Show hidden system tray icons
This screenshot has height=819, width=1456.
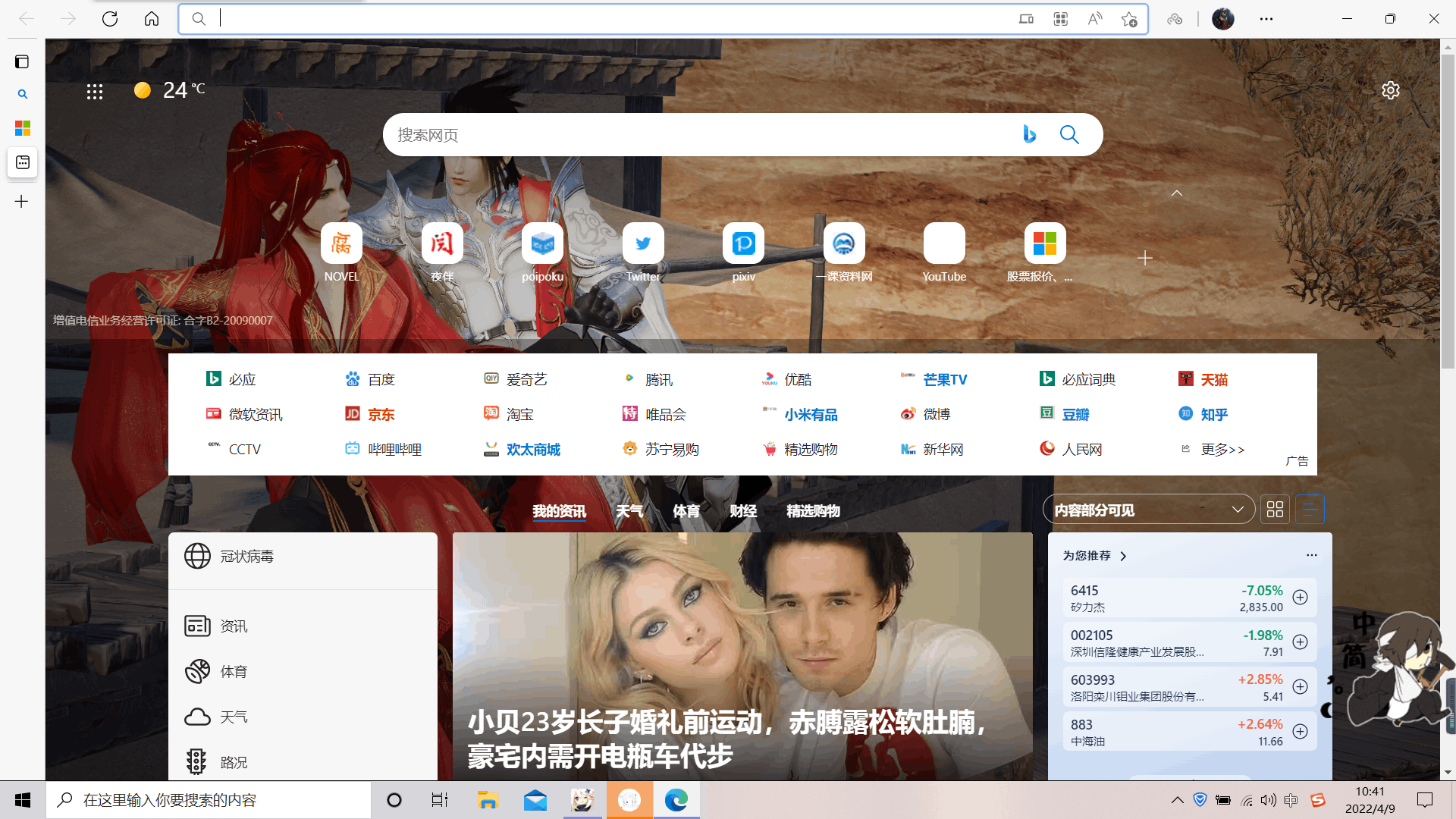coord(1177,800)
